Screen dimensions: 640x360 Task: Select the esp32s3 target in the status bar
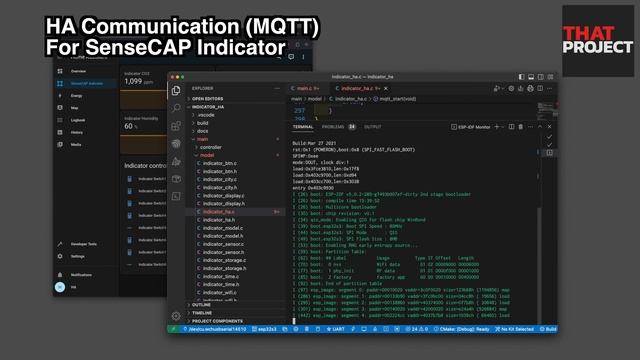pyautogui.click(x=264, y=329)
